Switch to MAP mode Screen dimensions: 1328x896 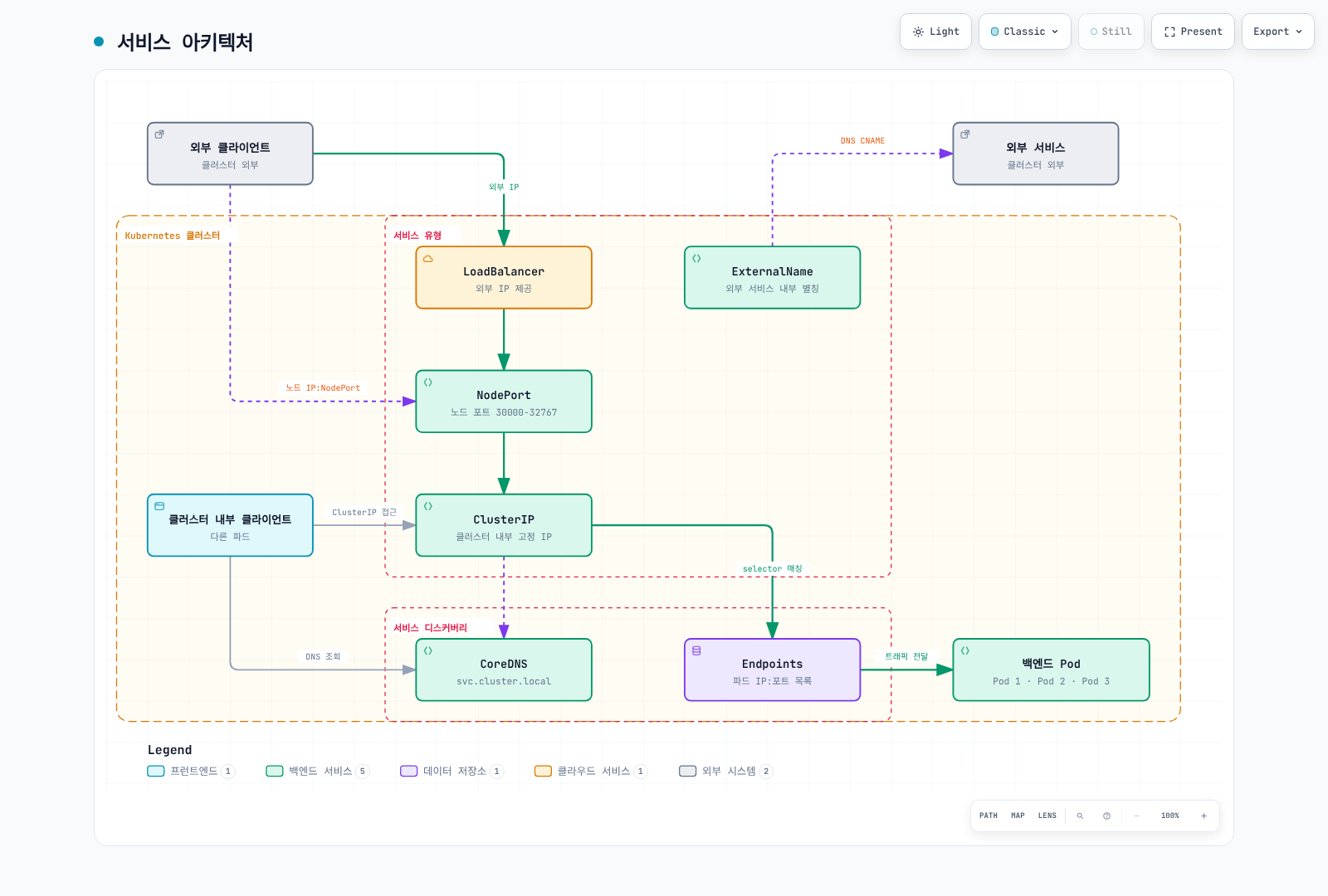click(x=1018, y=816)
